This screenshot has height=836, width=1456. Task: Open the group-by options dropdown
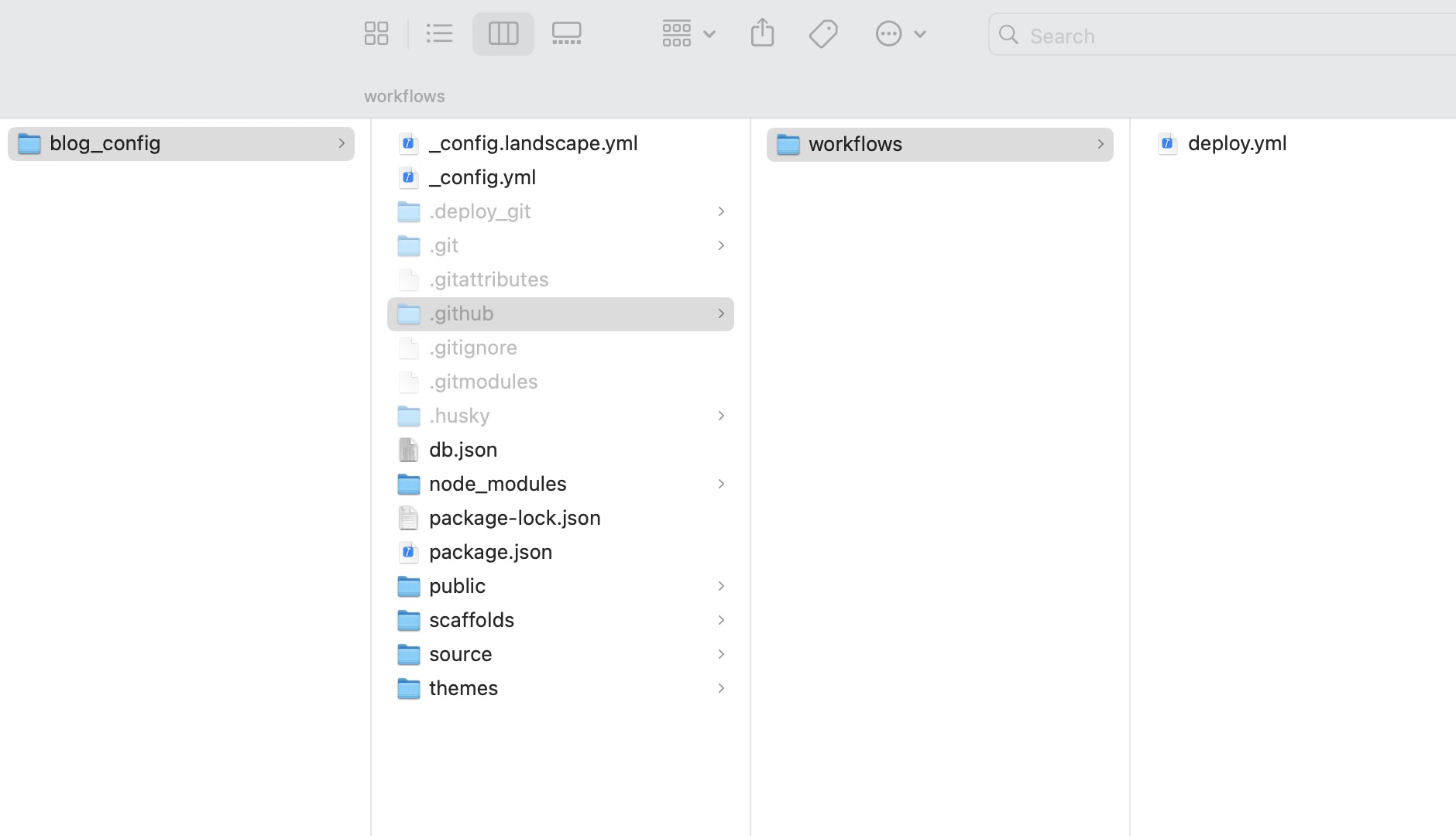click(x=689, y=34)
